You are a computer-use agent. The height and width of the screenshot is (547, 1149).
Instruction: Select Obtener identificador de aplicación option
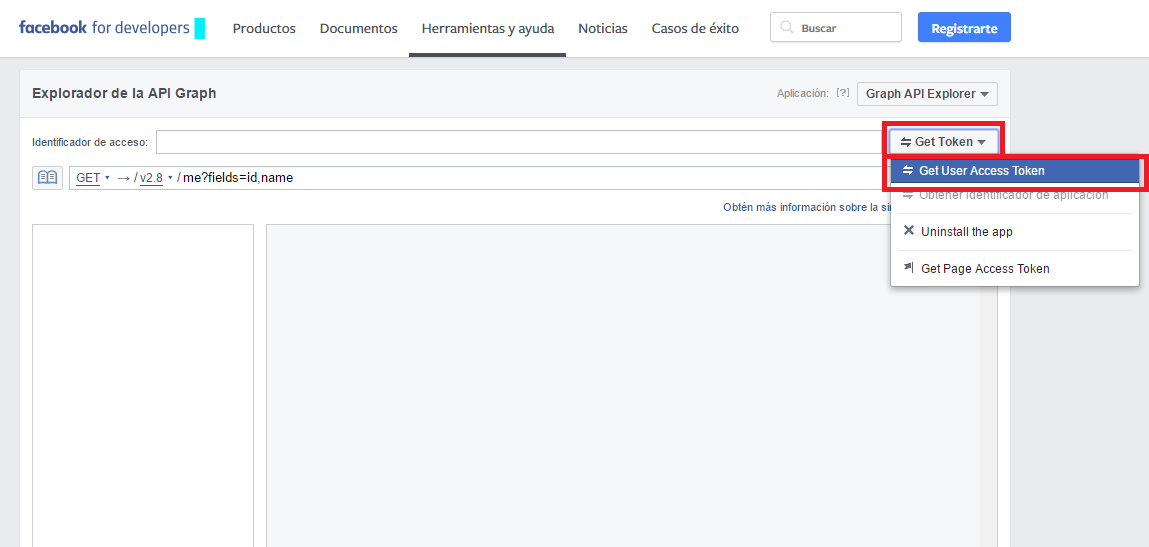tap(1015, 195)
